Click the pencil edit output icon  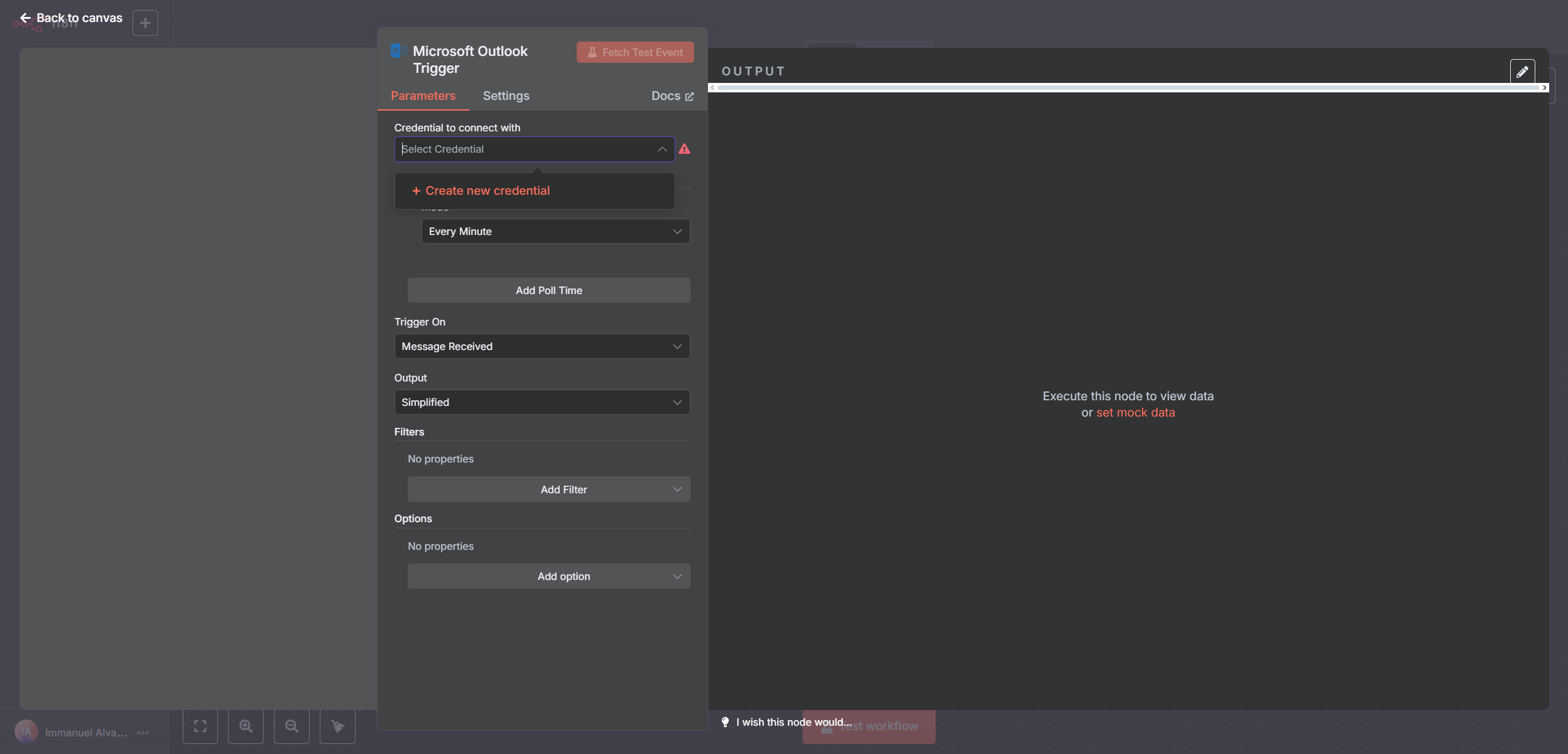point(1522,72)
